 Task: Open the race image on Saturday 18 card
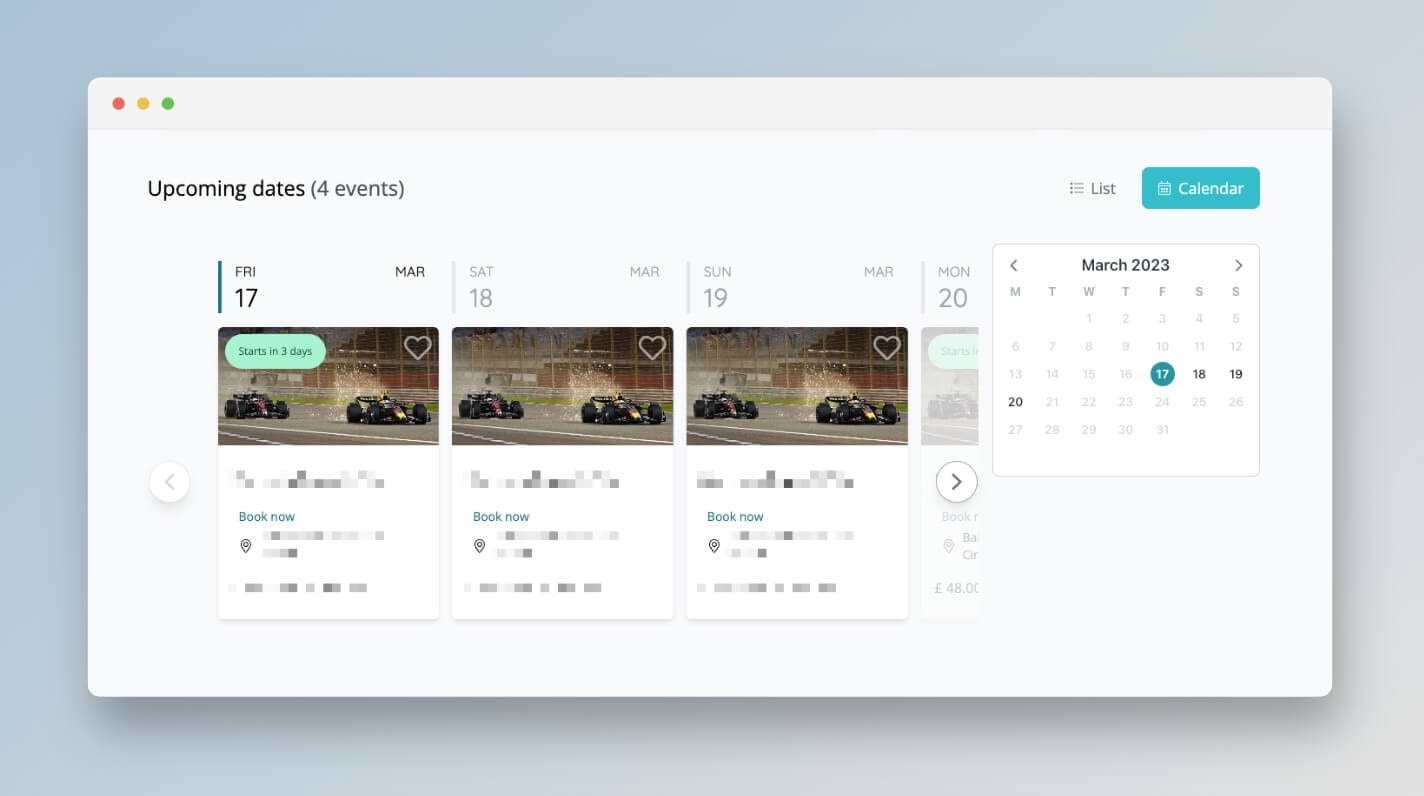click(x=563, y=386)
